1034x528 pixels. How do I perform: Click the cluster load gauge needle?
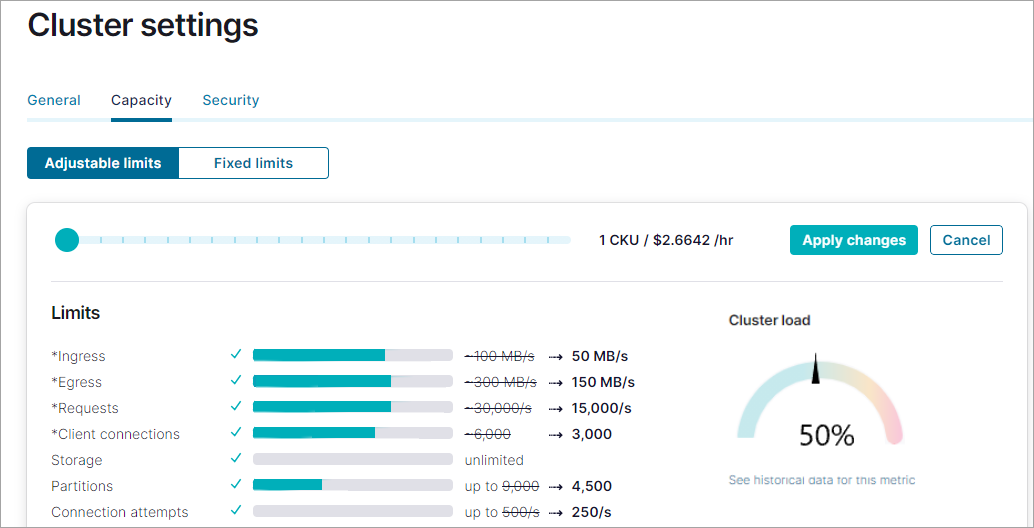(x=817, y=369)
